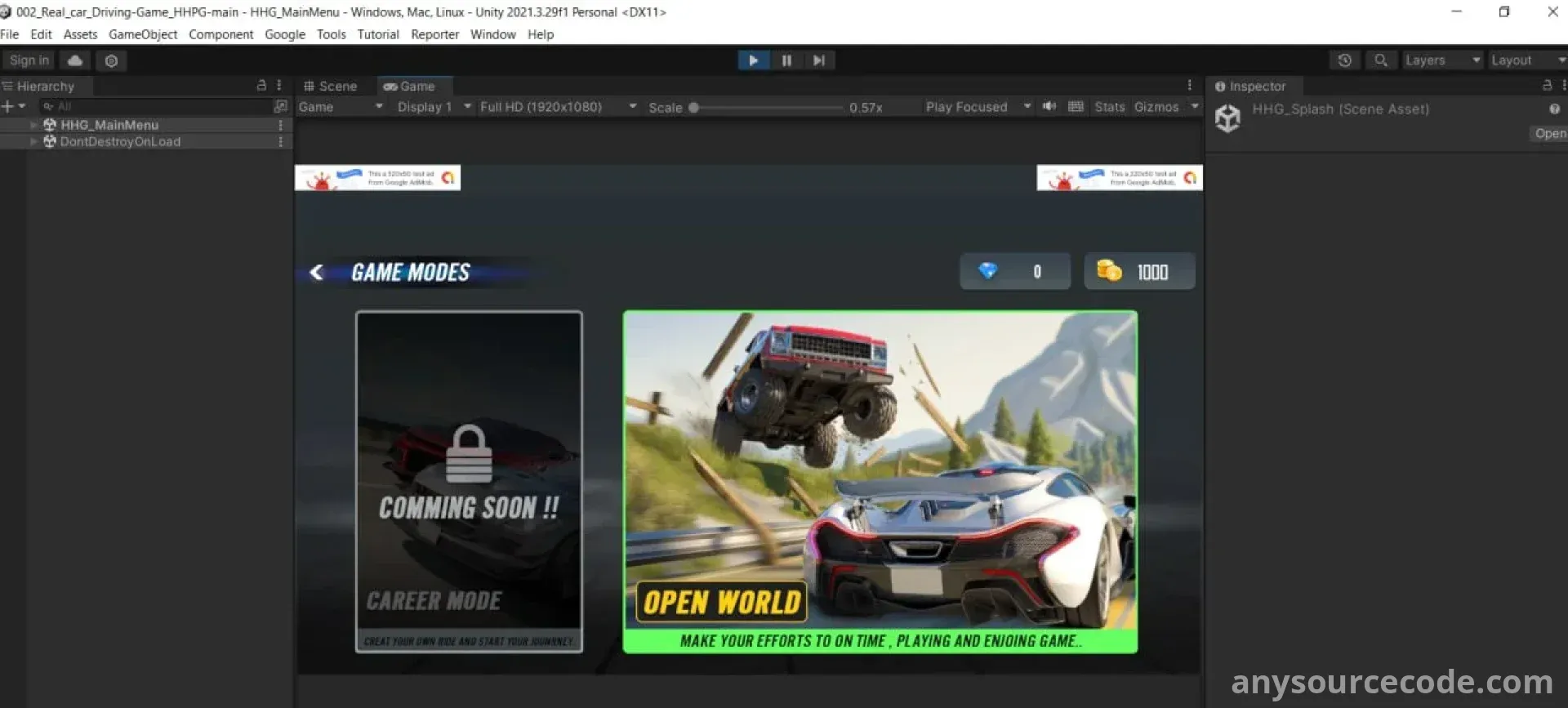Click the back arrow beside Game Modes
The width and height of the screenshot is (1568, 708).
pos(317,273)
